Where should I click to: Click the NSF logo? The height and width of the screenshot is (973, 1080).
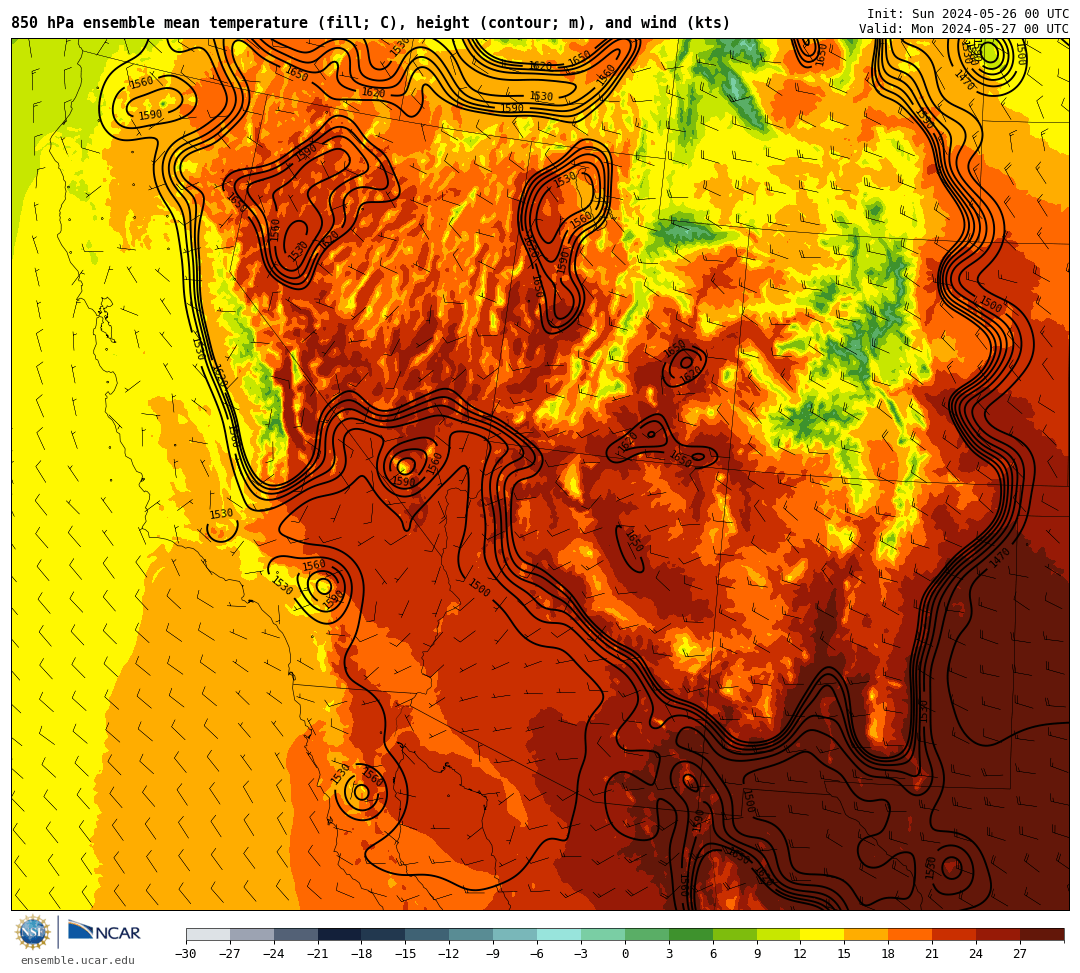coord(32,933)
